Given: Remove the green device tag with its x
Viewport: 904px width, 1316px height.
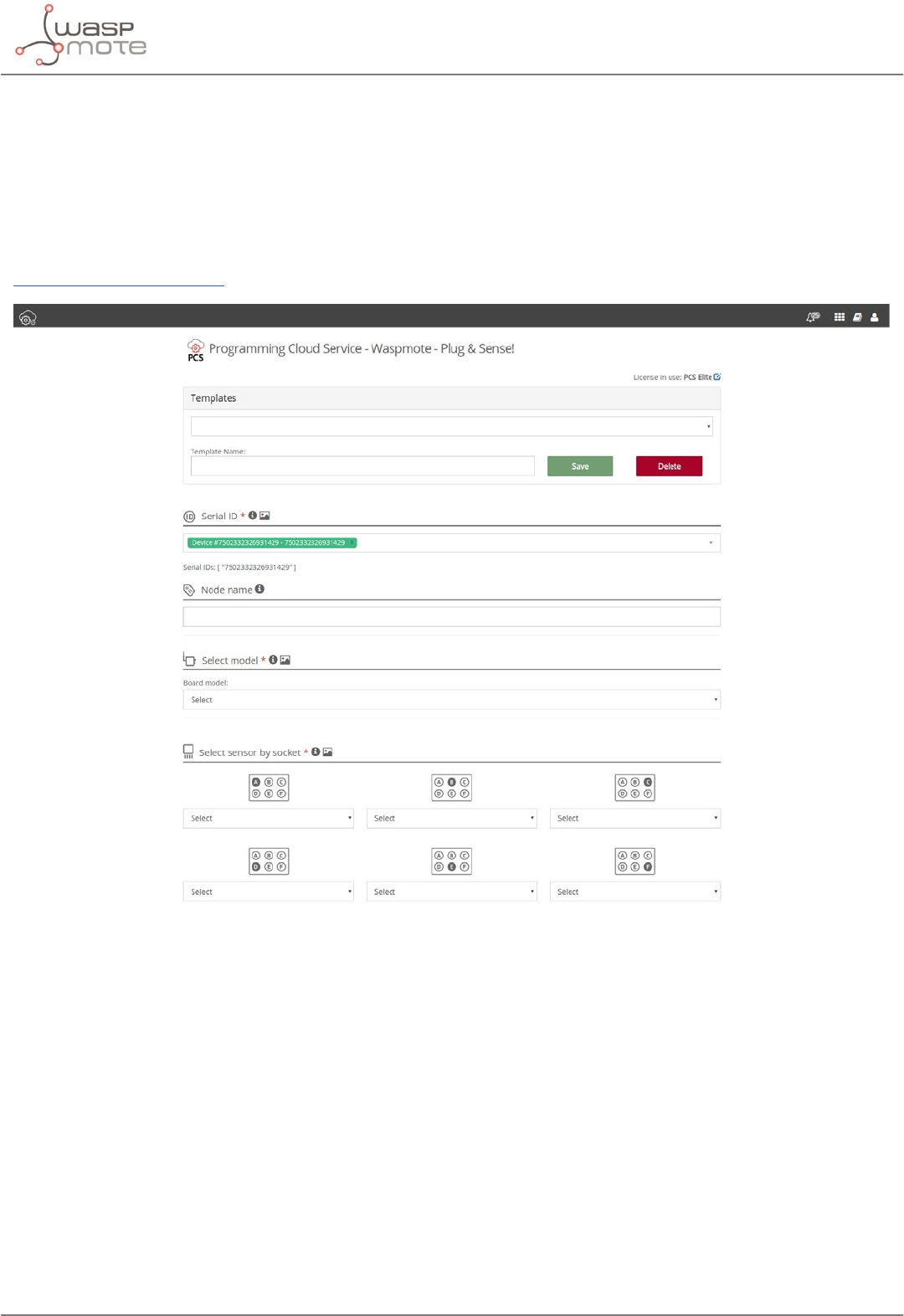Looking at the screenshot, I should pos(352,542).
